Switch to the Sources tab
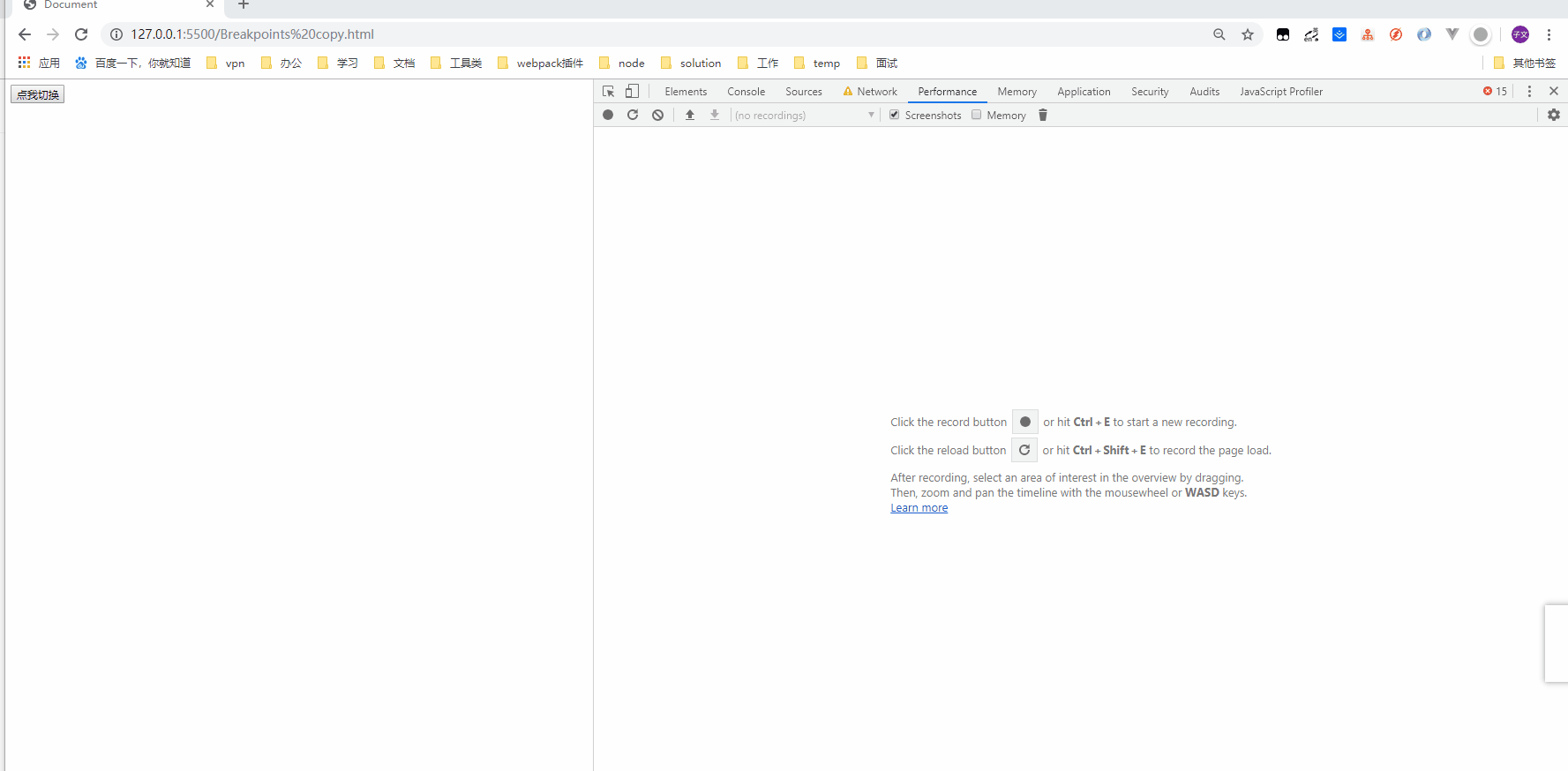The image size is (1568, 771). [804, 92]
